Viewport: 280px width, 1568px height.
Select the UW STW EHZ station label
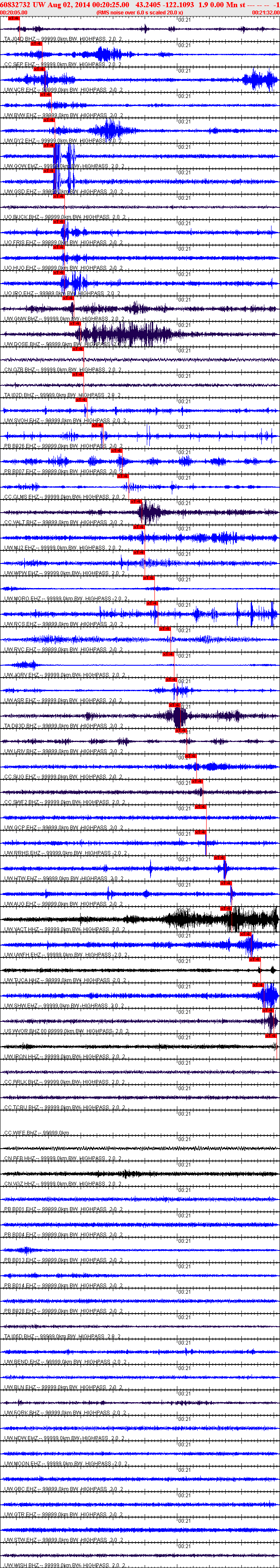coord(64,1540)
